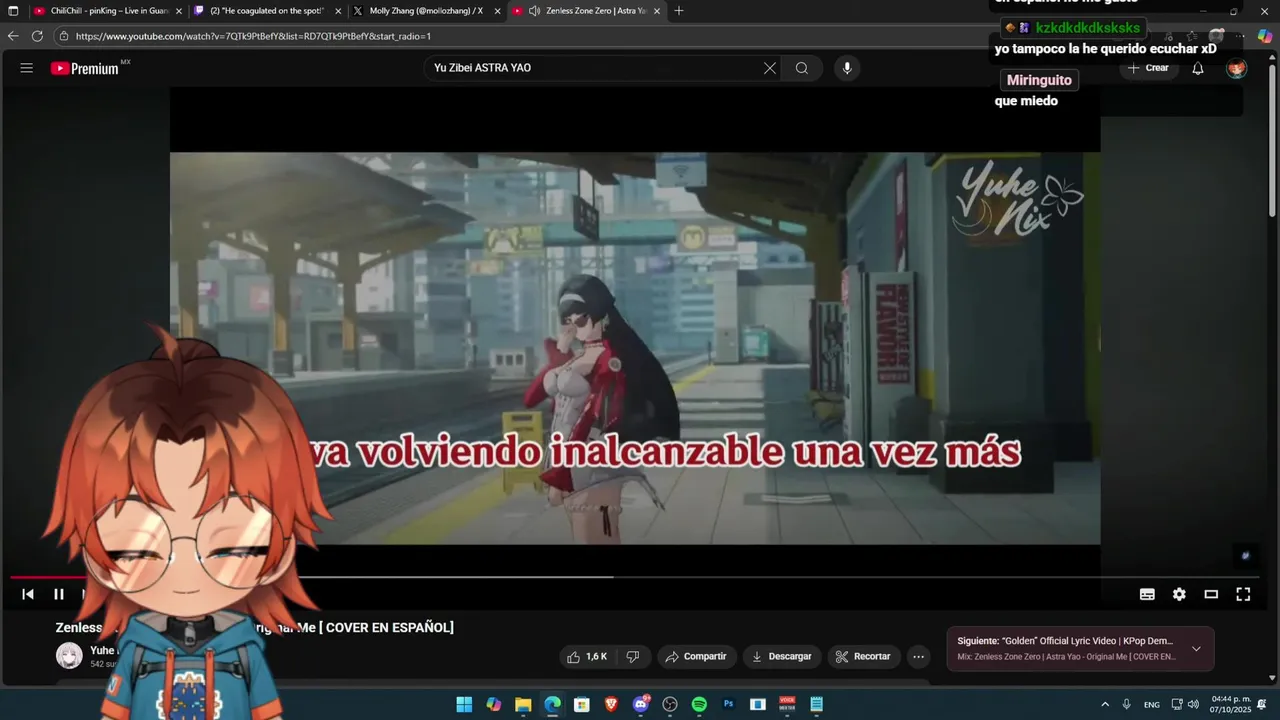
Task: Open File Explorer from the taskbar
Action: (523, 704)
